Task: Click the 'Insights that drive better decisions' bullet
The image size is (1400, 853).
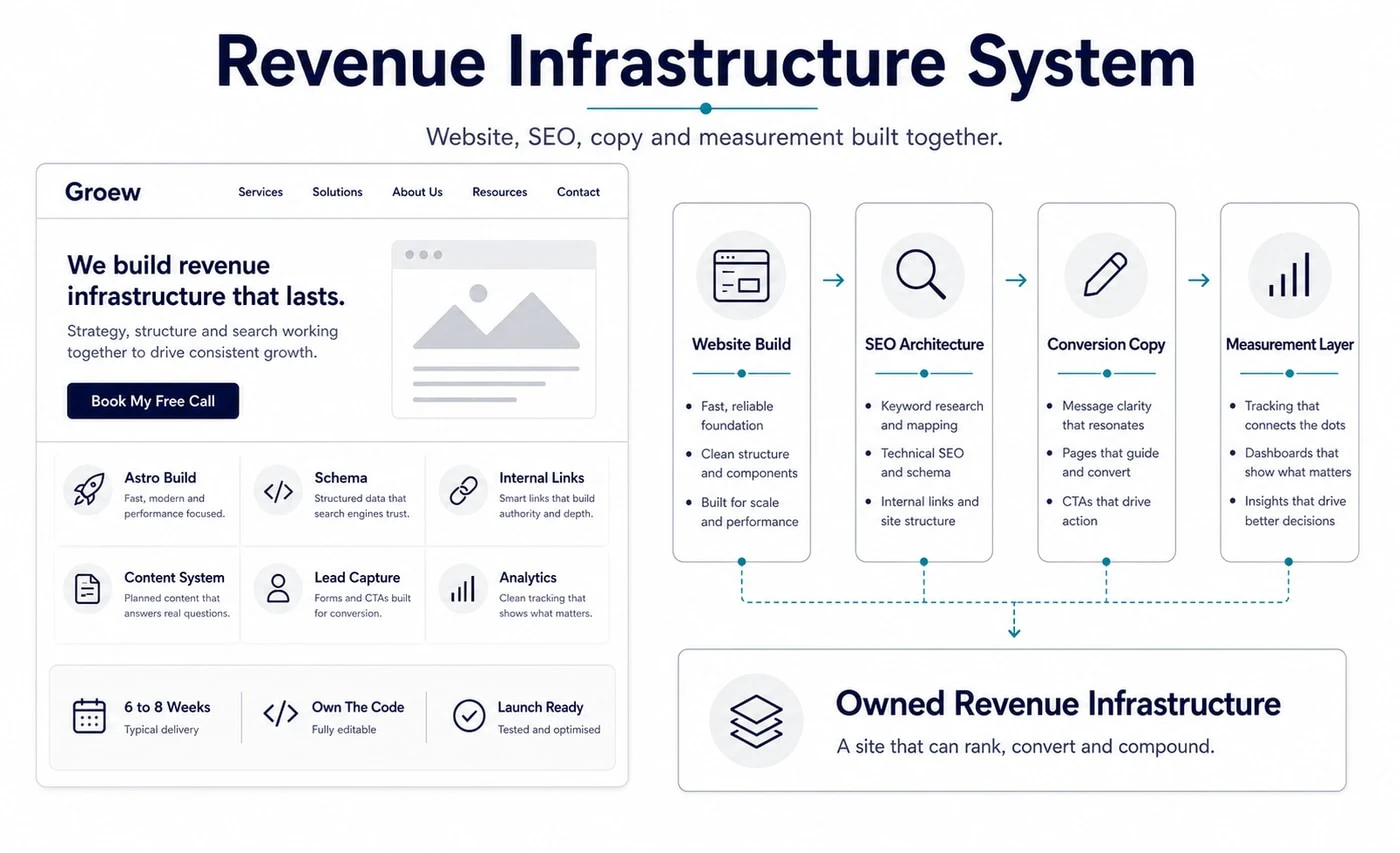Action: (x=1296, y=511)
